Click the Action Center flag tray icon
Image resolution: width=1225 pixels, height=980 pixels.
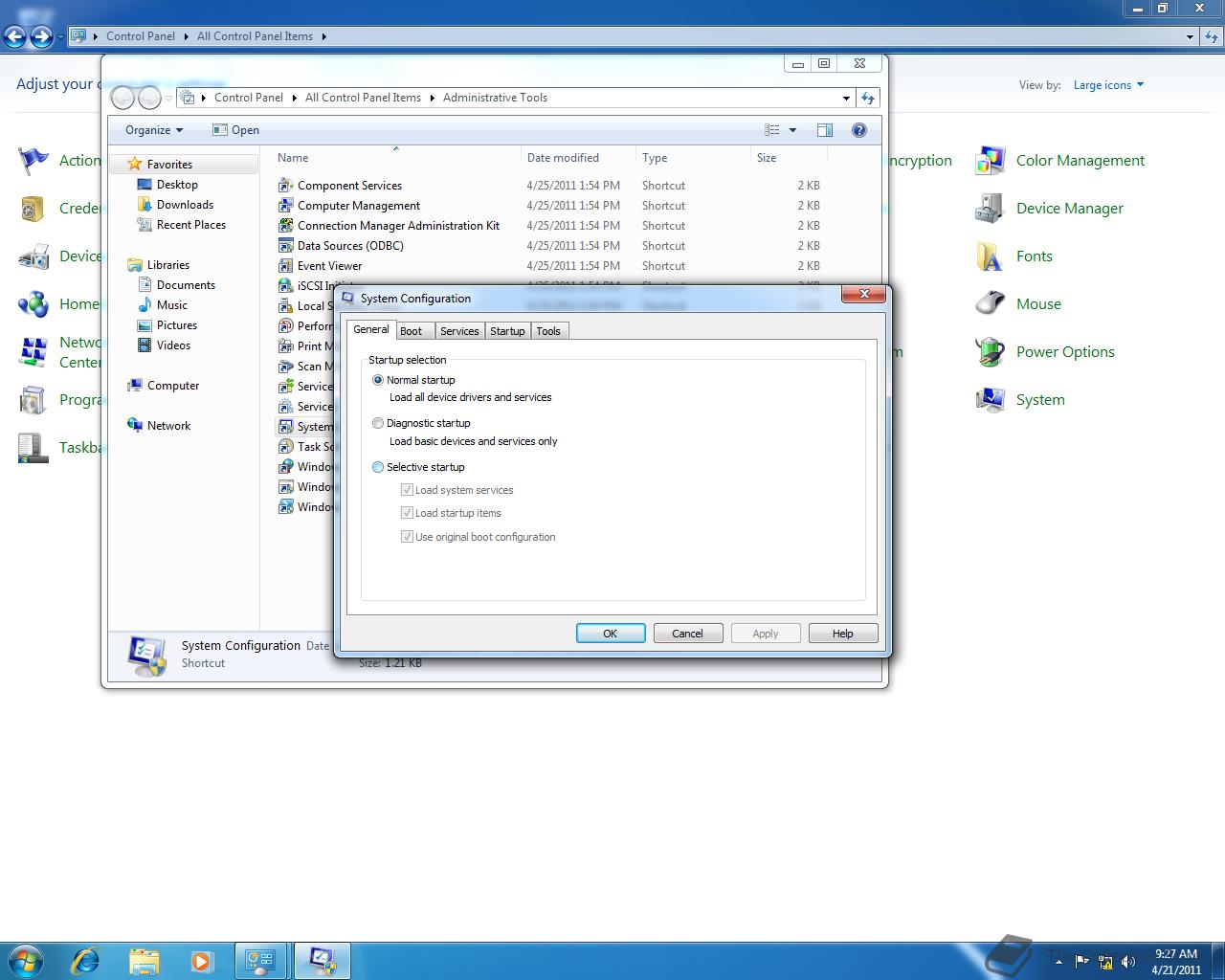[x=1083, y=962]
